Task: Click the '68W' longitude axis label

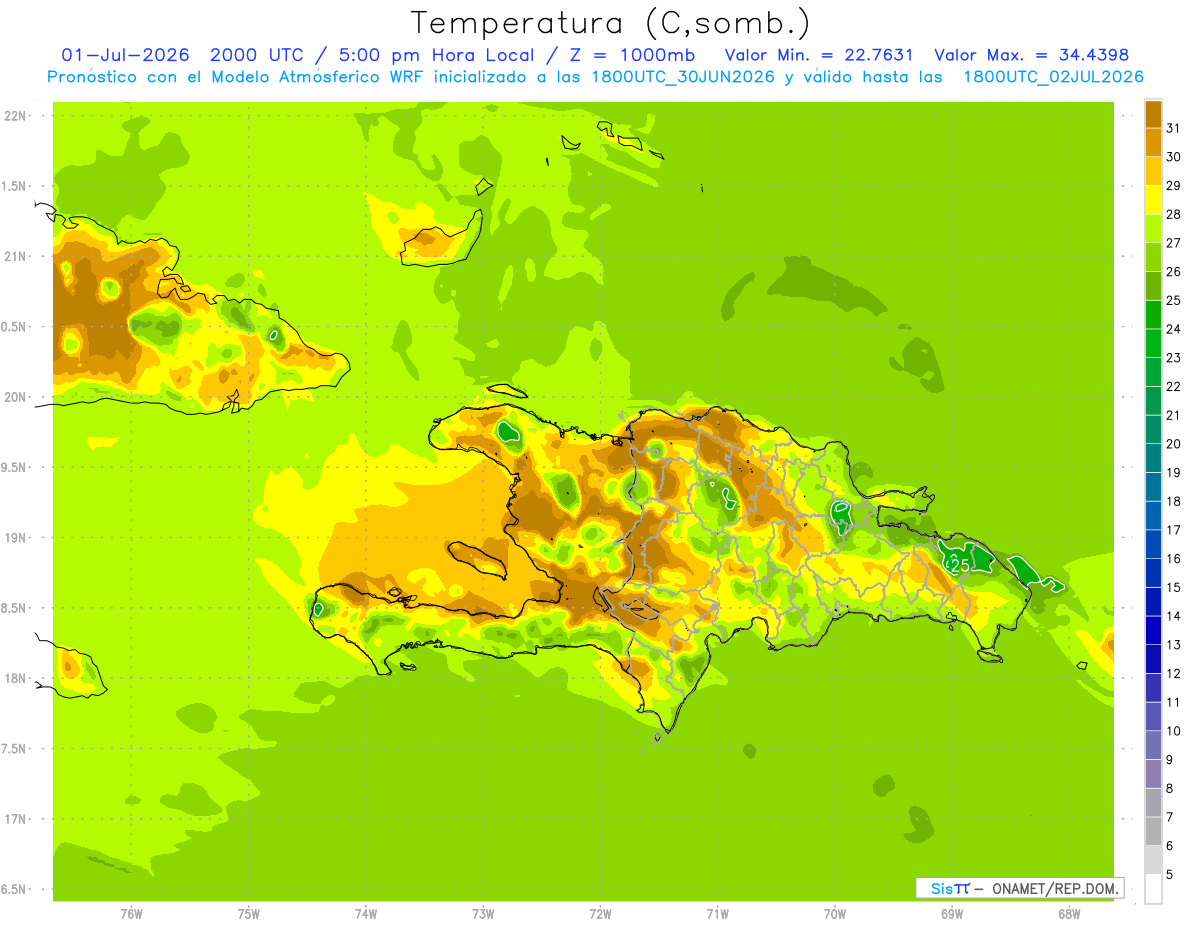Action: pyautogui.click(x=1069, y=914)
